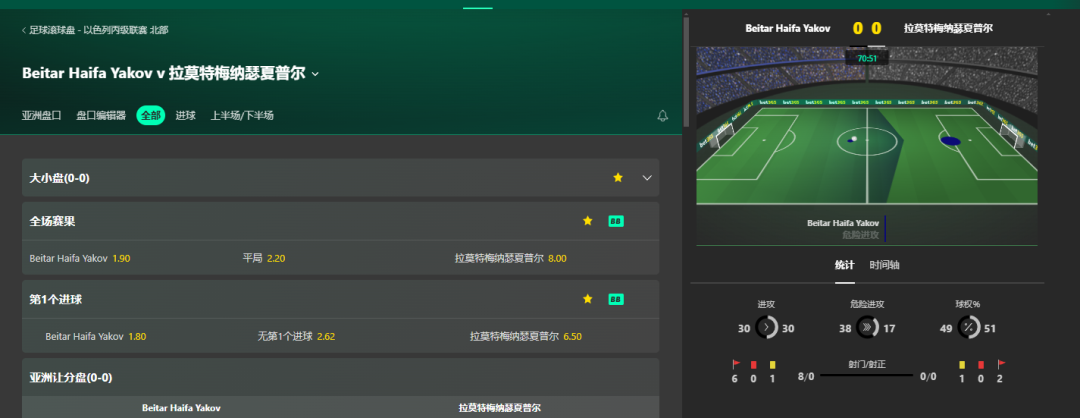Click the notification bell icon
Viewport: 1080px width, 418px height.
pyautogui.click(x=663, y=116)
